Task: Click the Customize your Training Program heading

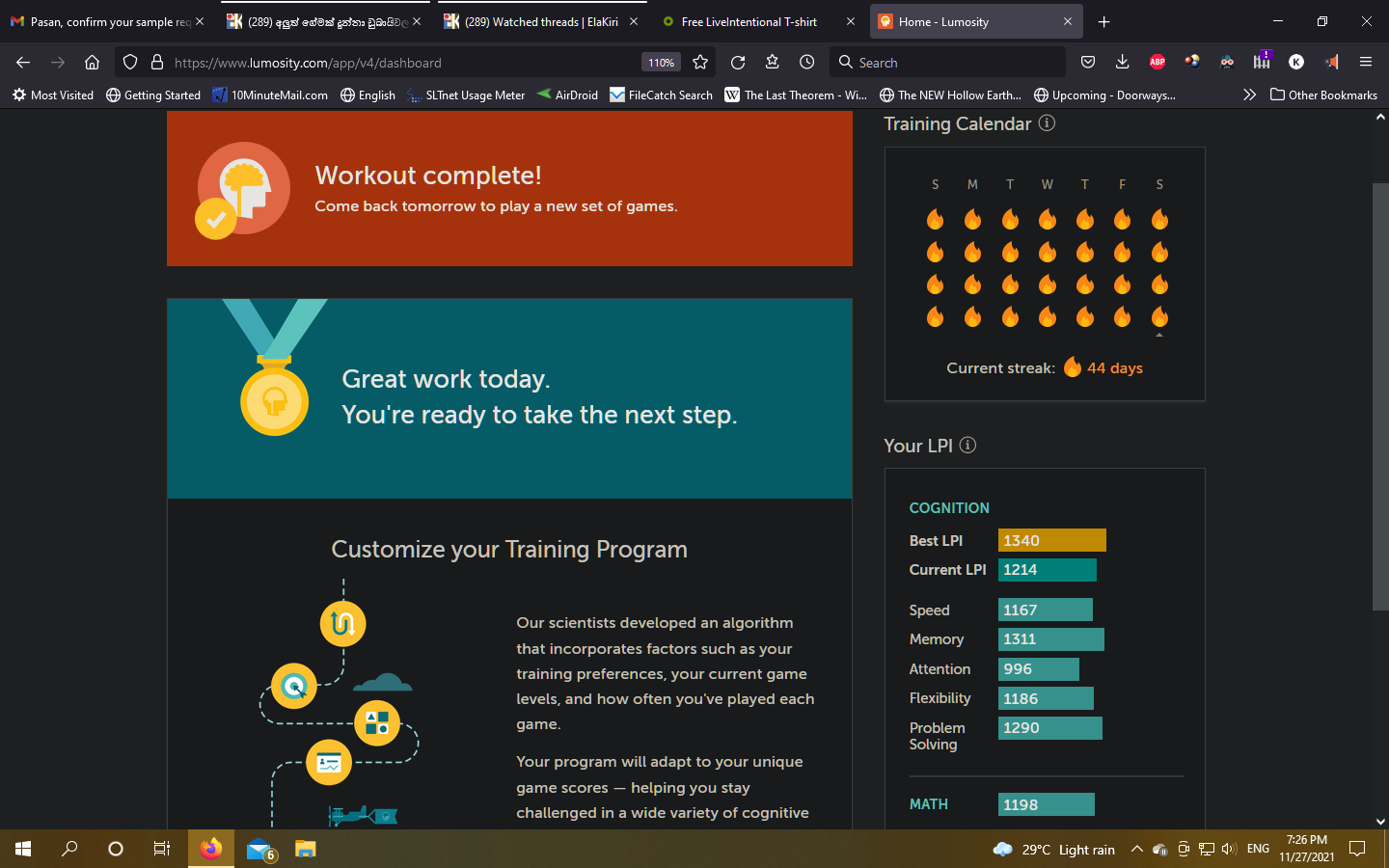Action: click(x=509, y=549)
